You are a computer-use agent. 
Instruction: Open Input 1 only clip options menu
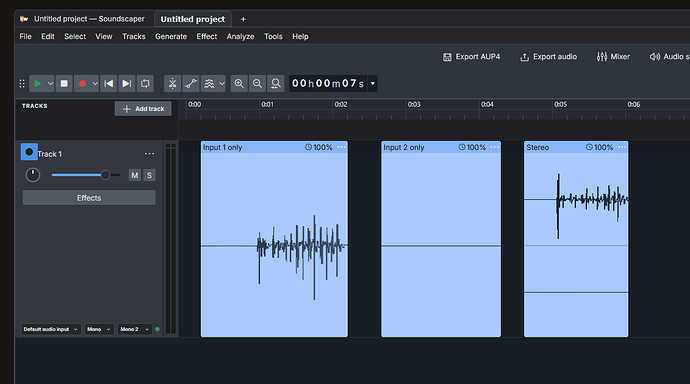click(341, 147)
